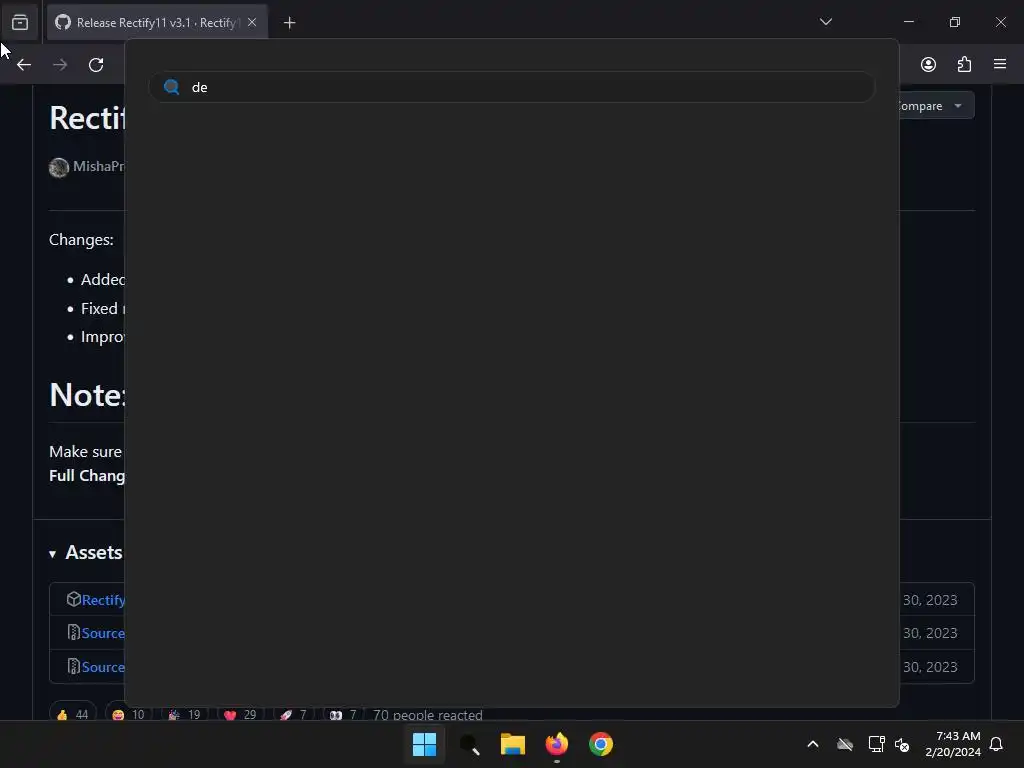Open taskbar Search icon
1024x768 pixels.
tap(469, 744)
